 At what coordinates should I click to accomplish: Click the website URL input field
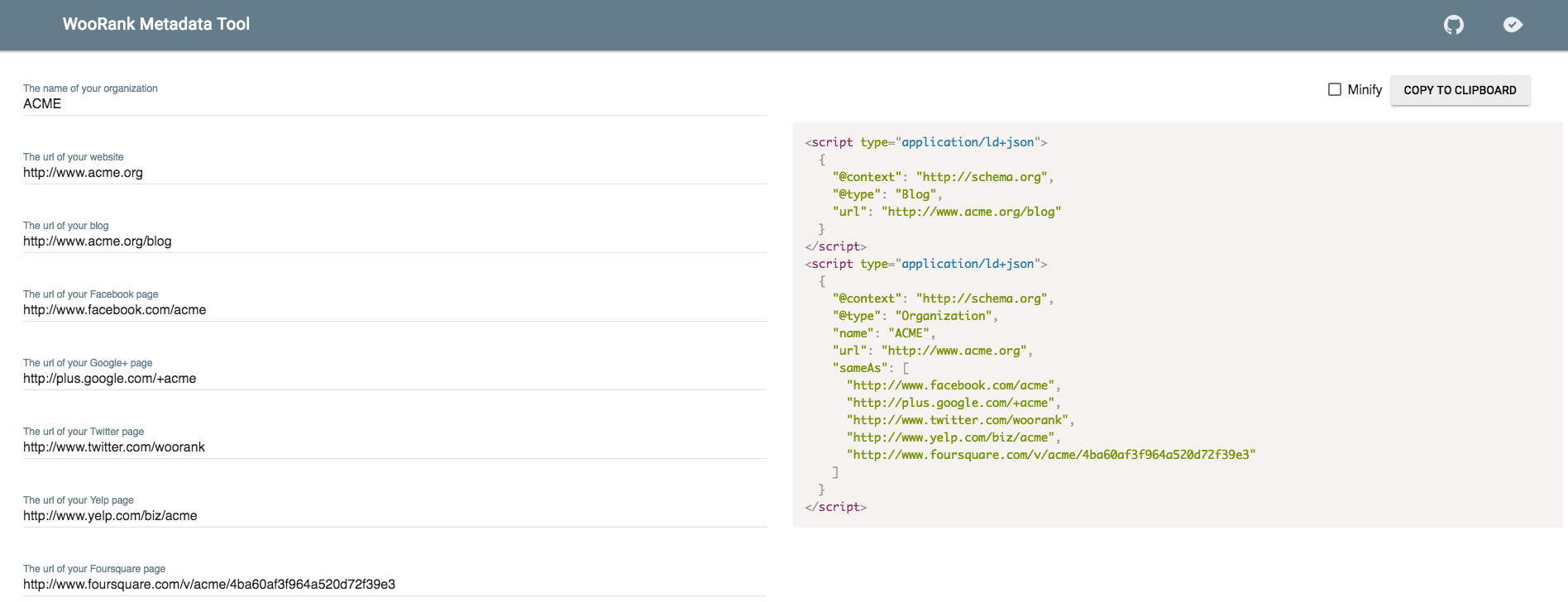pos(394,173)
